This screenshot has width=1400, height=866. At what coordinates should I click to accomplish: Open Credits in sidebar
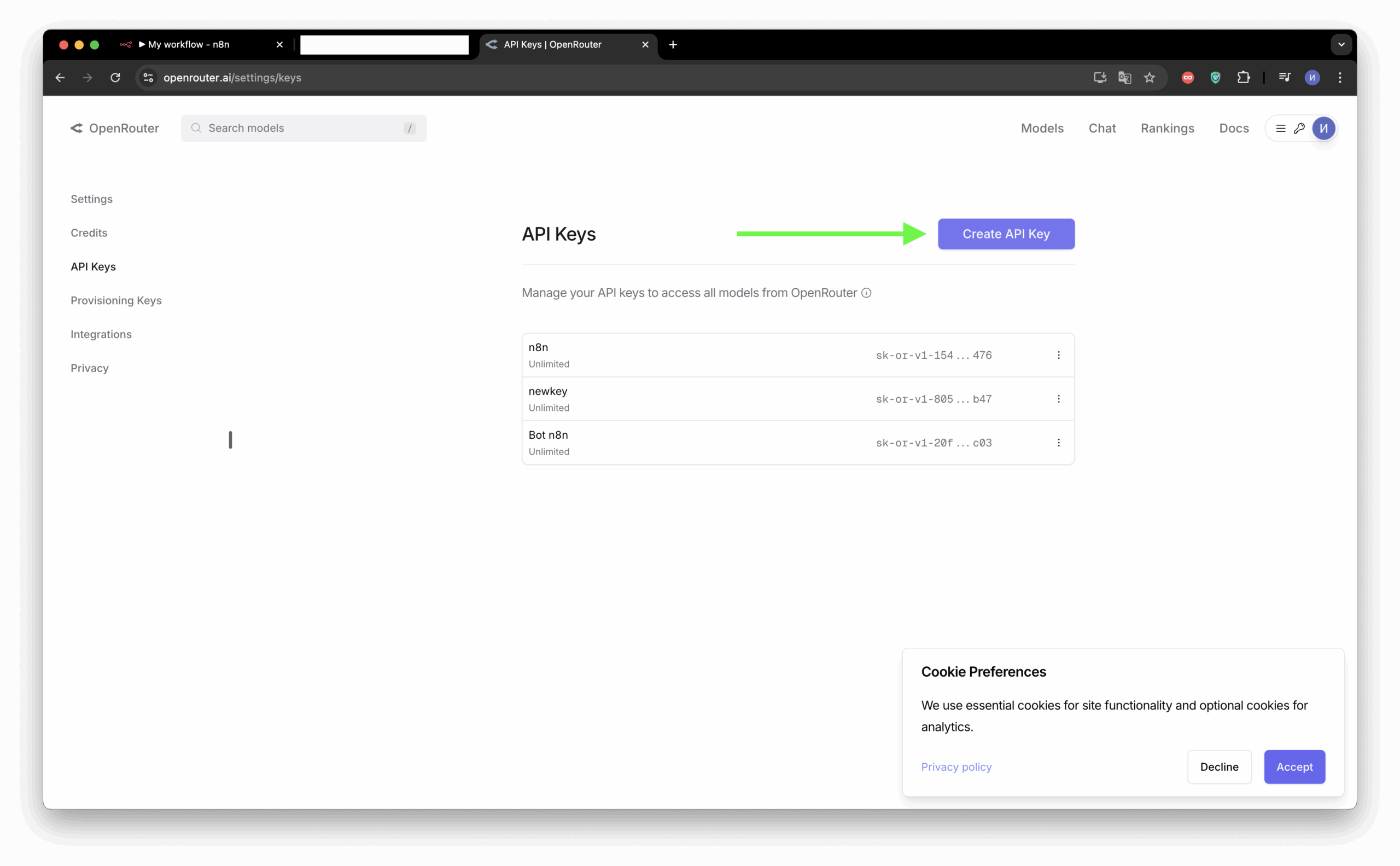89,233
